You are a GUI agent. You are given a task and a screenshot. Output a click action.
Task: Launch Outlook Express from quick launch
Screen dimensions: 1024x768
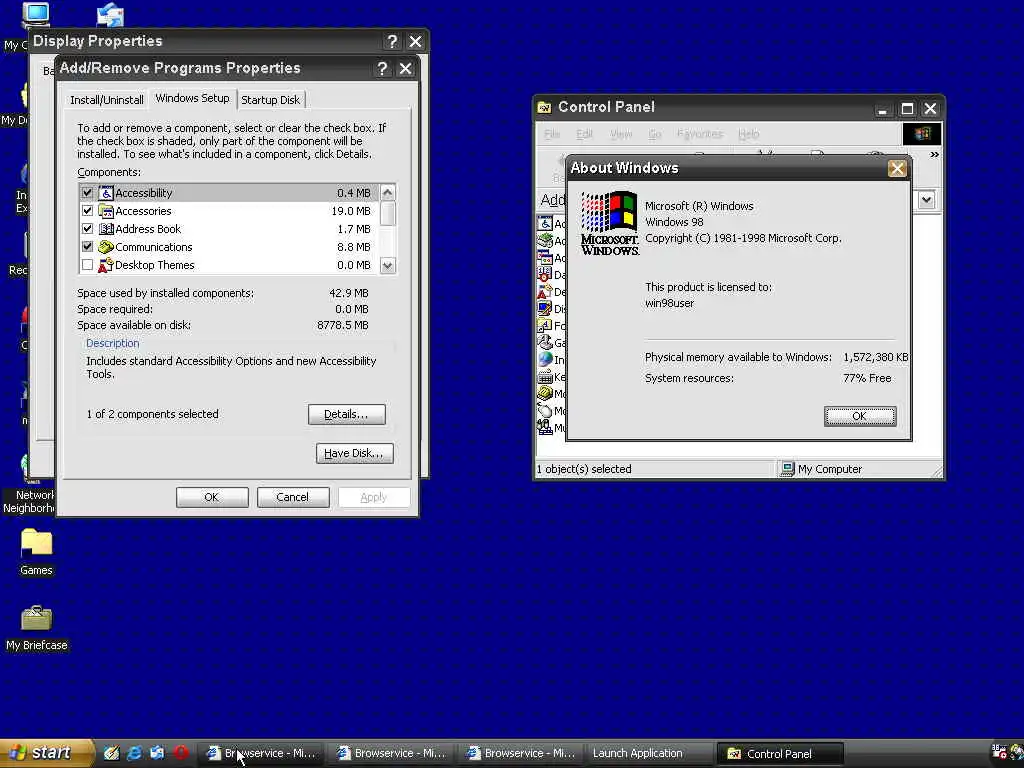[x=157, y=753]
